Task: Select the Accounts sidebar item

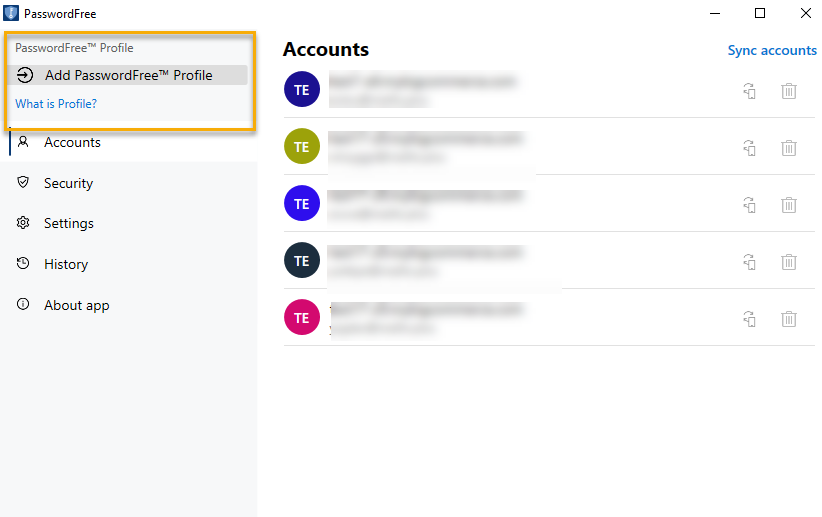Action: click(x=72, y=142)
